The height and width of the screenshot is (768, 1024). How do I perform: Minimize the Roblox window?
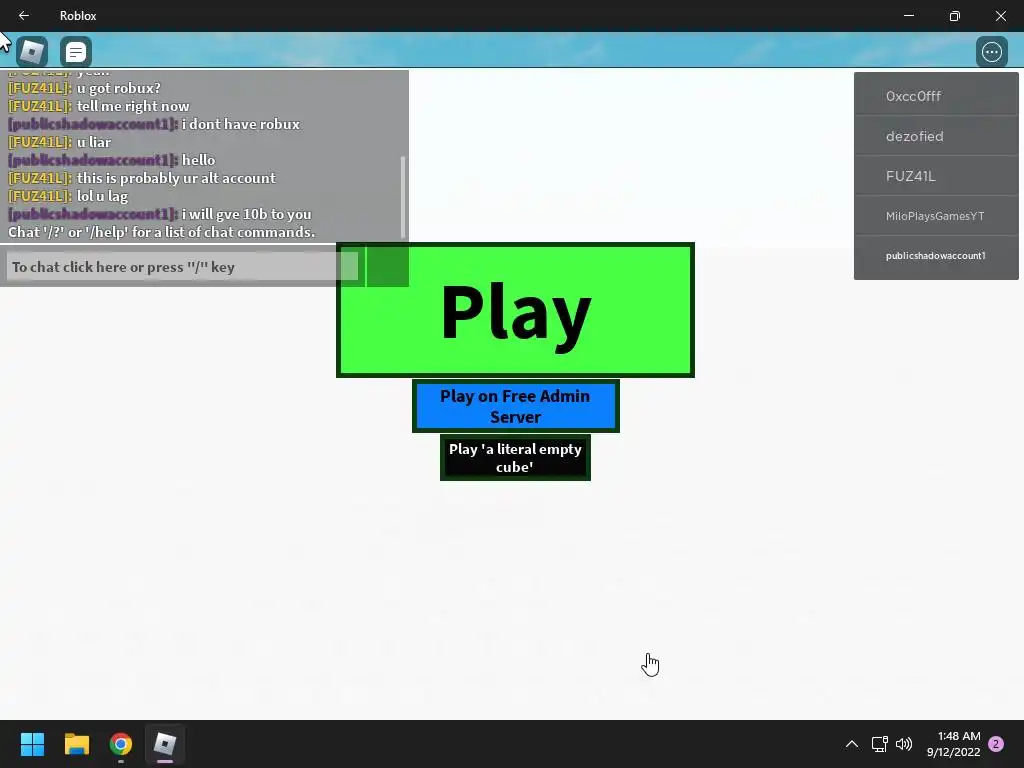coord(908,16)
